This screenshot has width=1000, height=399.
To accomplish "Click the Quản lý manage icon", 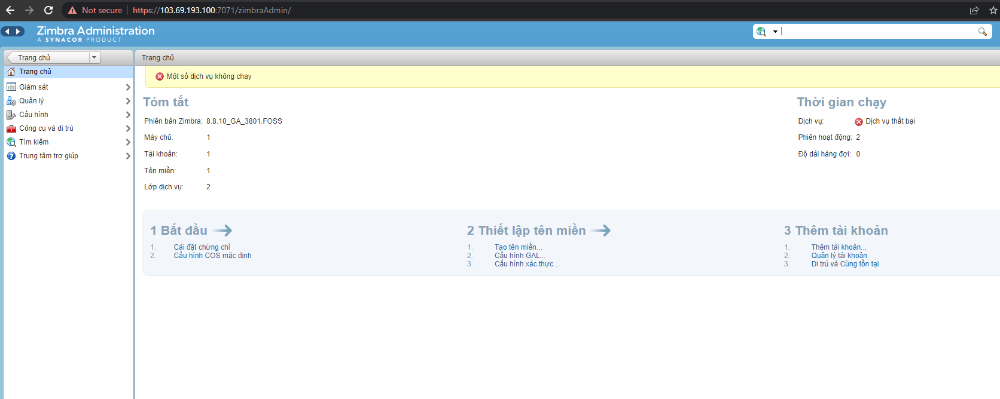I will click(x=11, y=101).
